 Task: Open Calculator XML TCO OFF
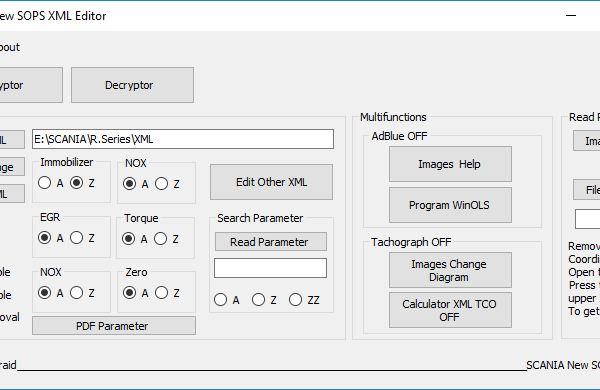click(450, 310)
